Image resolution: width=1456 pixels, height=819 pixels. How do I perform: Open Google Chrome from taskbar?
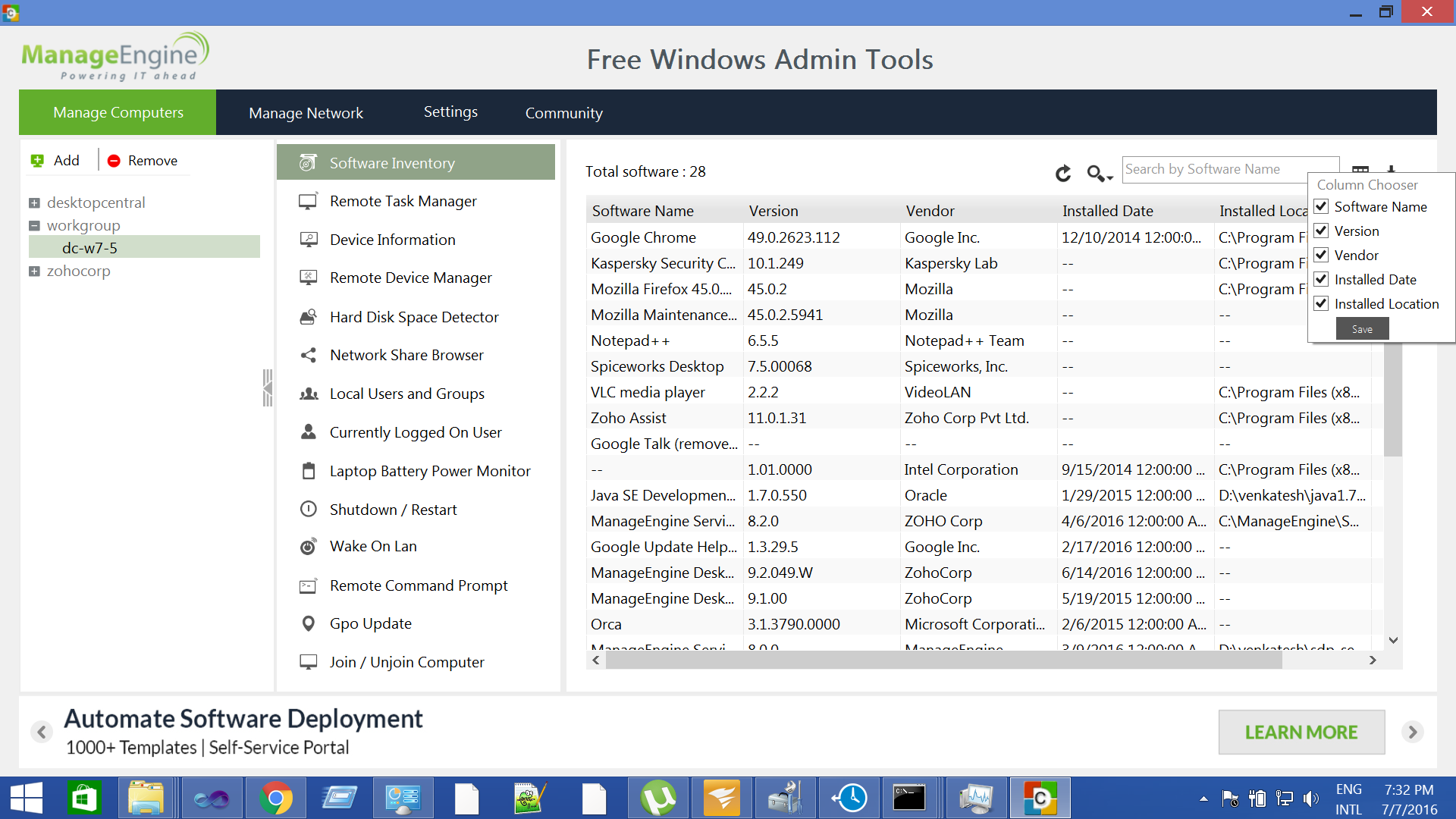tap(275, 798)
